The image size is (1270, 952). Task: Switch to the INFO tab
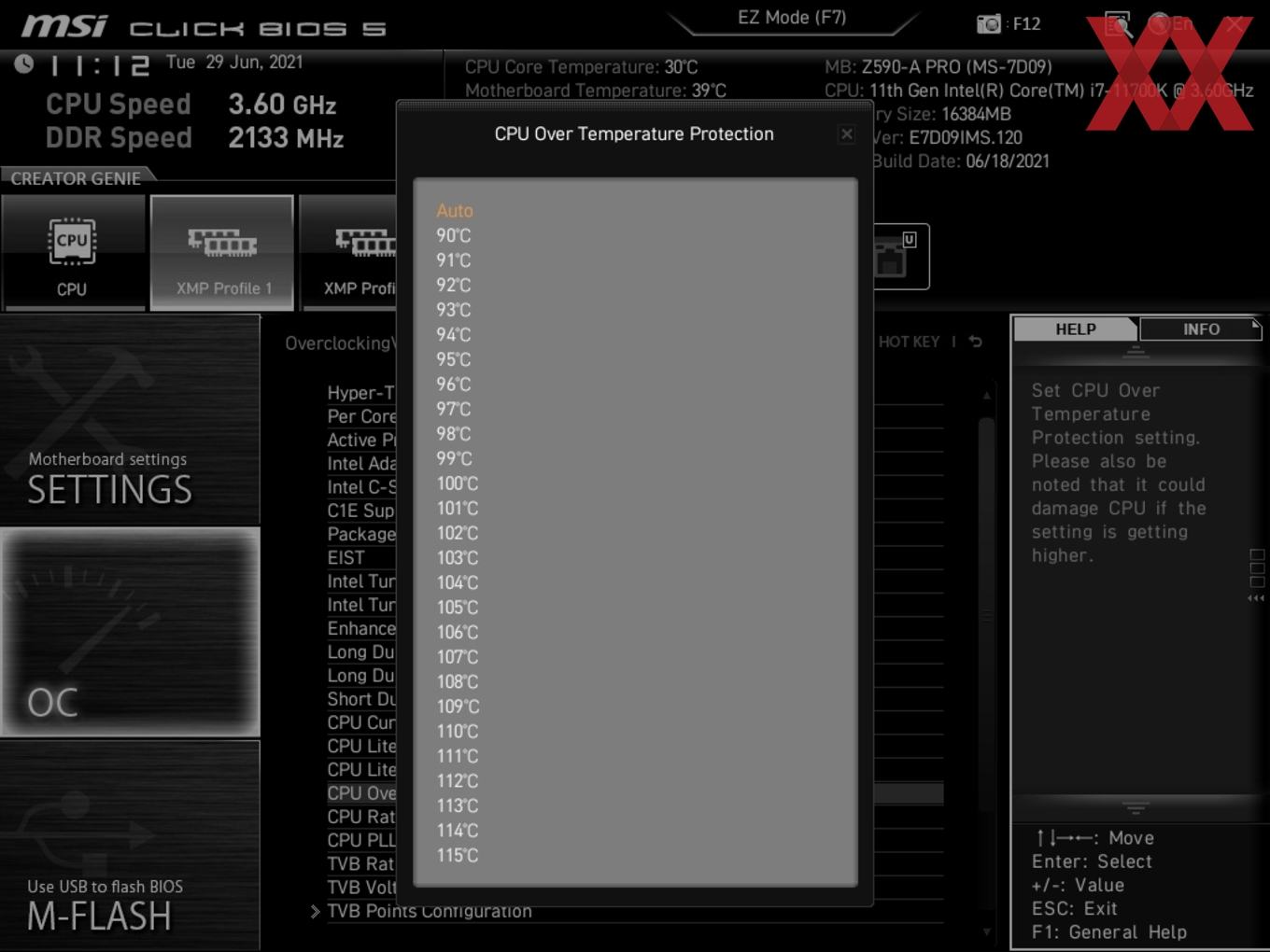click(1201, 329)
